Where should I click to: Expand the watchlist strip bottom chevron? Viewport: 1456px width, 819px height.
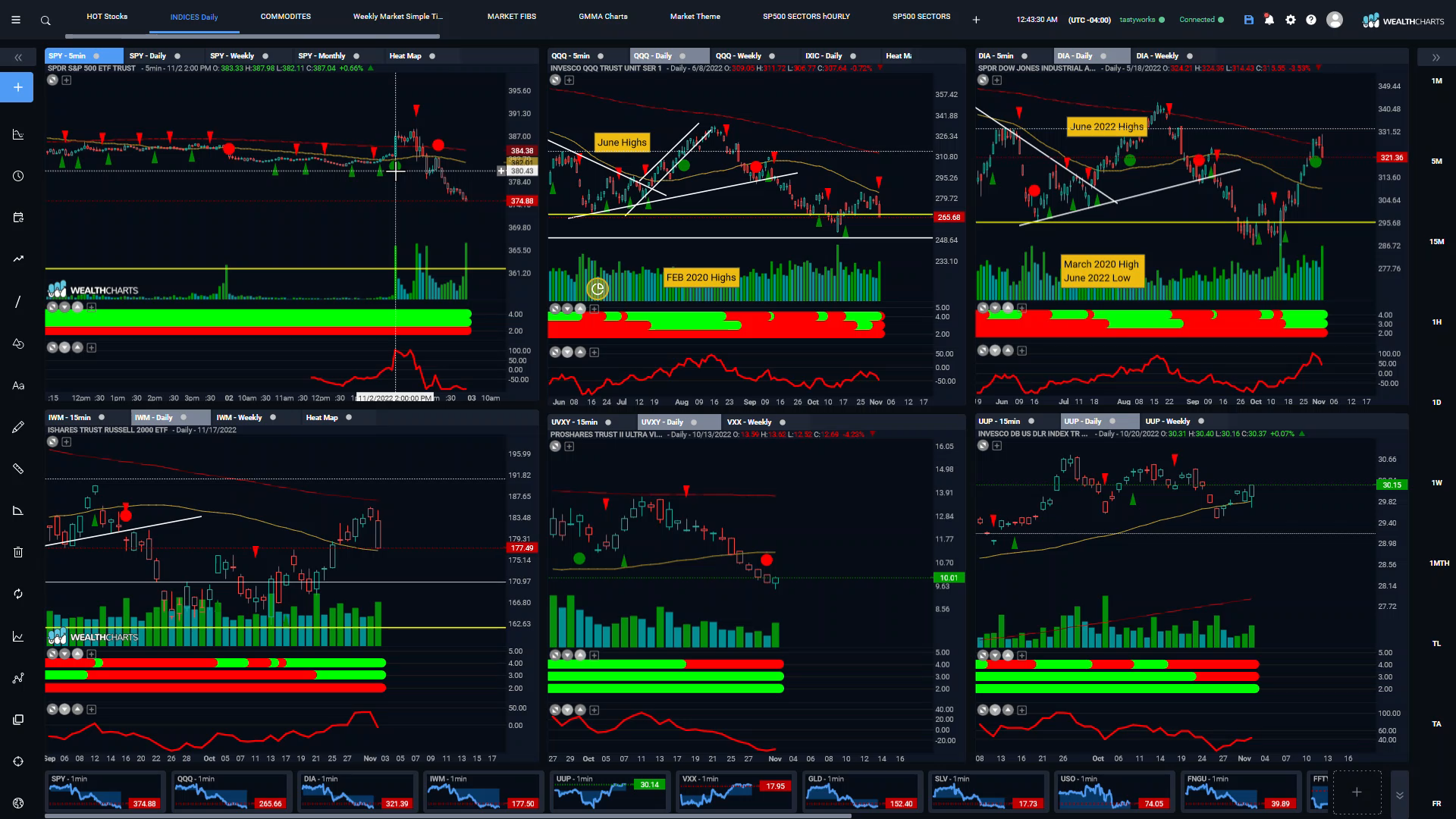tap(1400, 795)
